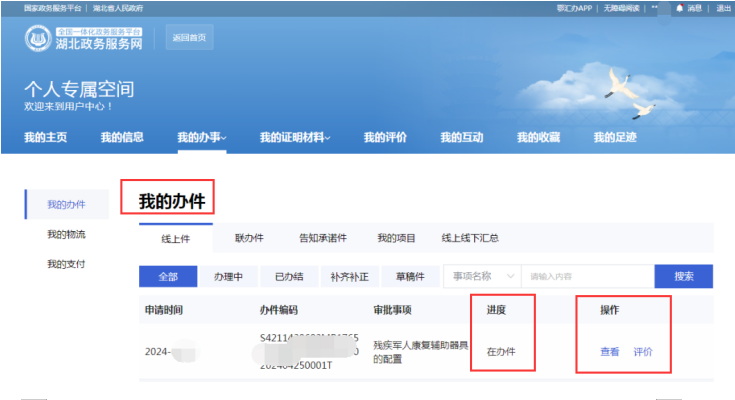Expand the 我的证明材料 dropdown menu
The height and width of the screenshot is (400, 735).
(x=295, y=137)
